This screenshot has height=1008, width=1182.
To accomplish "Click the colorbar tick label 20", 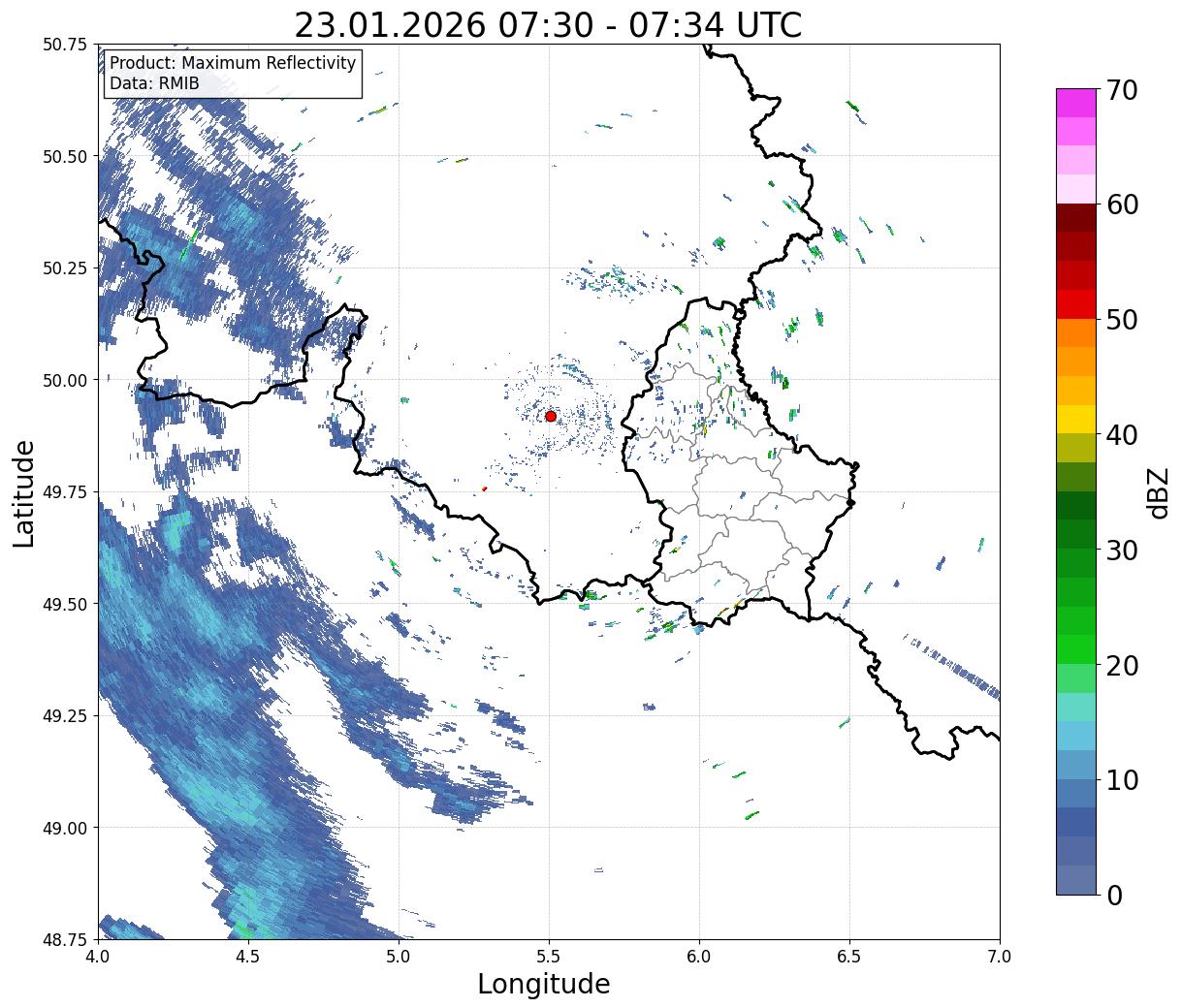I will pos(1121,665).
